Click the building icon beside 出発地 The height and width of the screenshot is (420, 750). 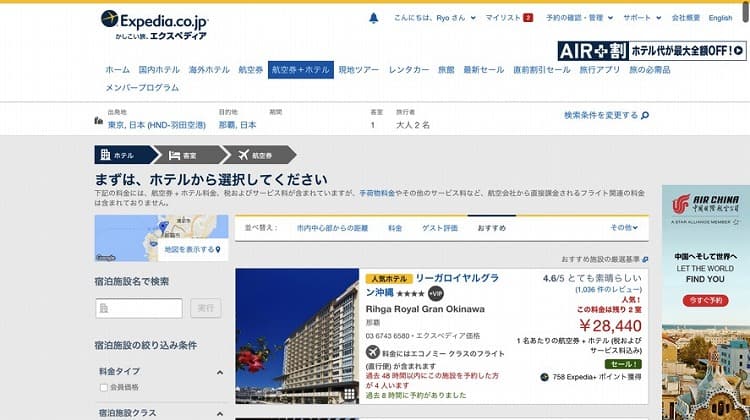tap(99, 121)
